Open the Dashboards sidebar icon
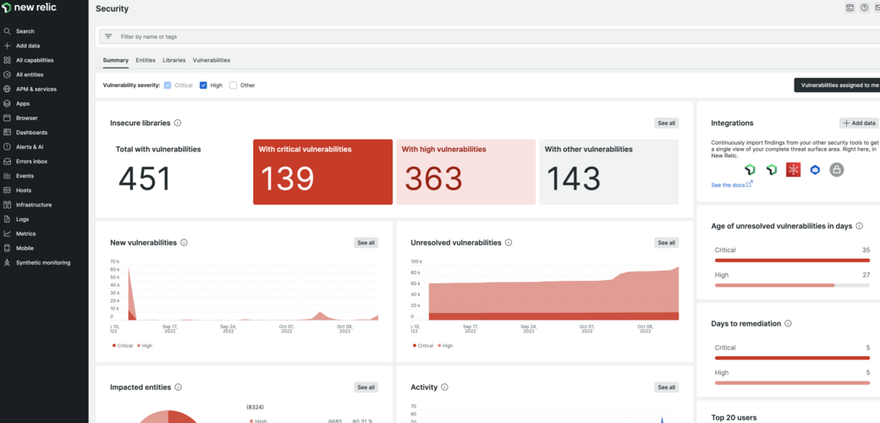This screenshot has height=423, width=880. point(7,132)
